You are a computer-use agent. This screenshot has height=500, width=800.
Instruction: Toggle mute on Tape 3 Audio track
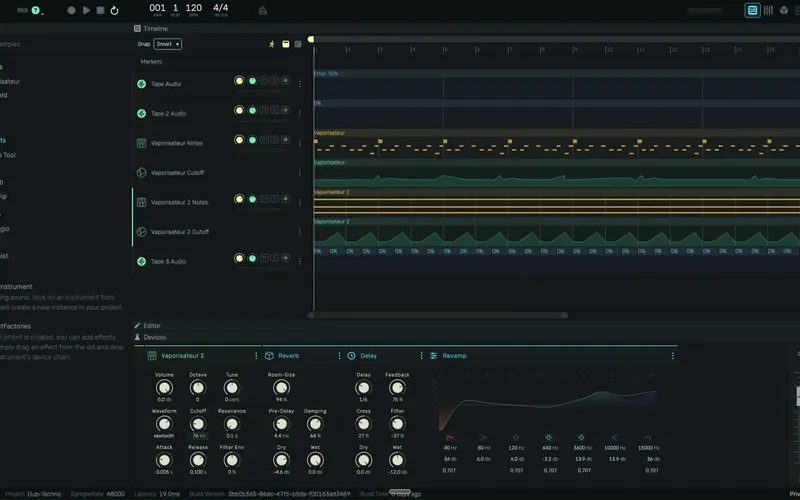[264, 258]
